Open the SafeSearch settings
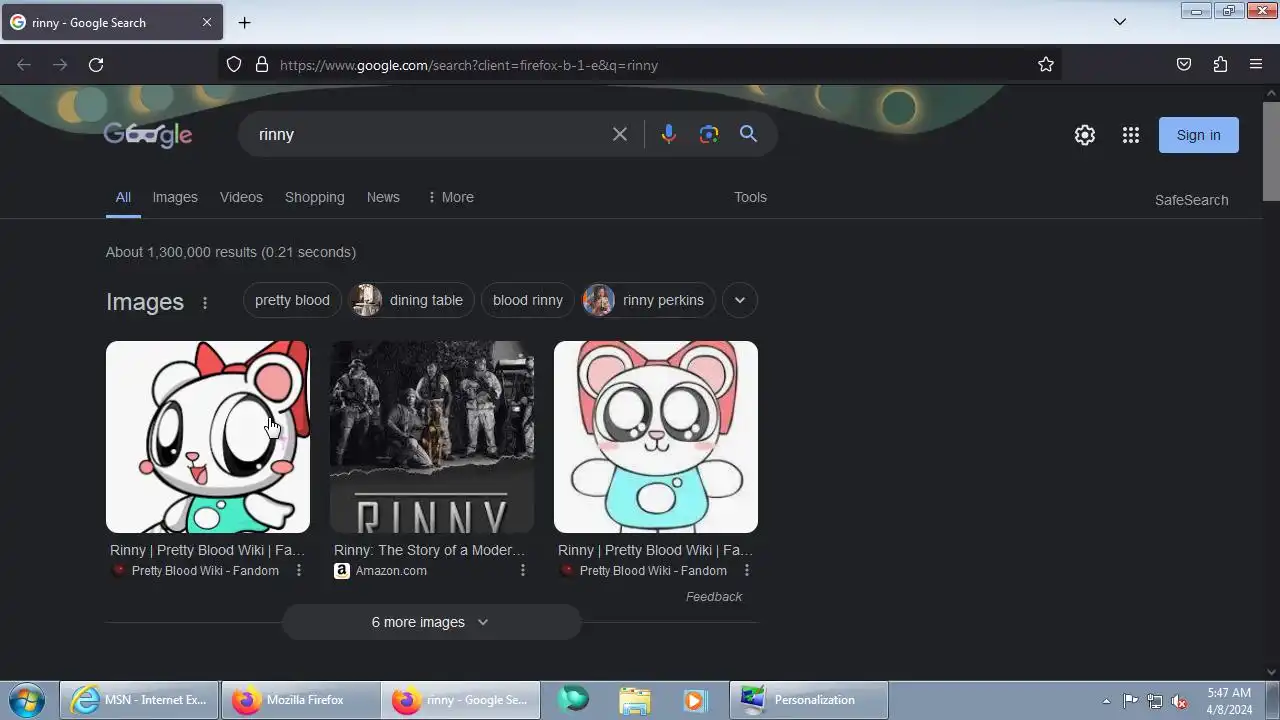This screenshot has width=1280, height=720. click(x=1191, y=200)
